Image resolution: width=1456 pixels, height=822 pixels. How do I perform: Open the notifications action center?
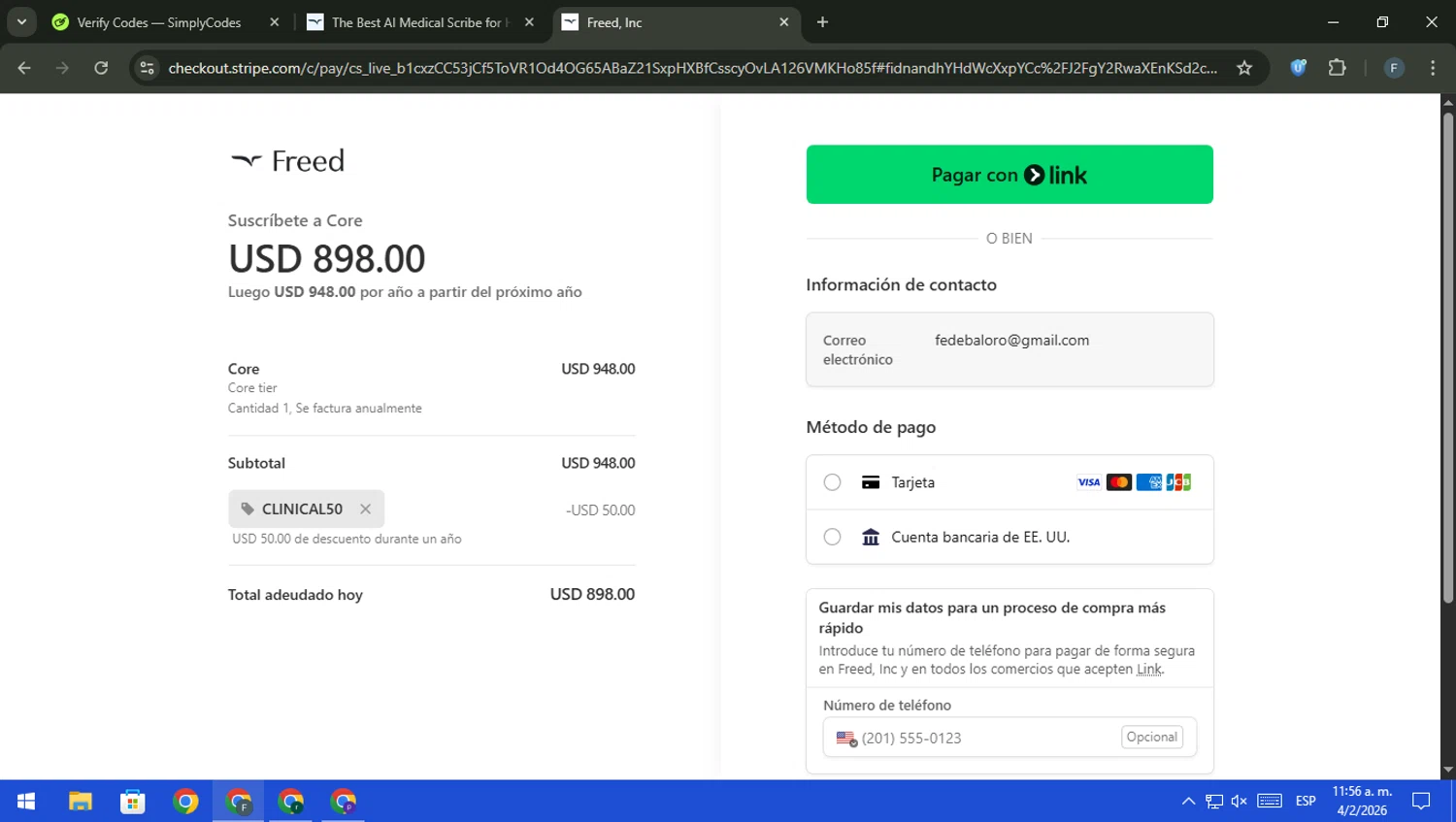click(1421, 802)
